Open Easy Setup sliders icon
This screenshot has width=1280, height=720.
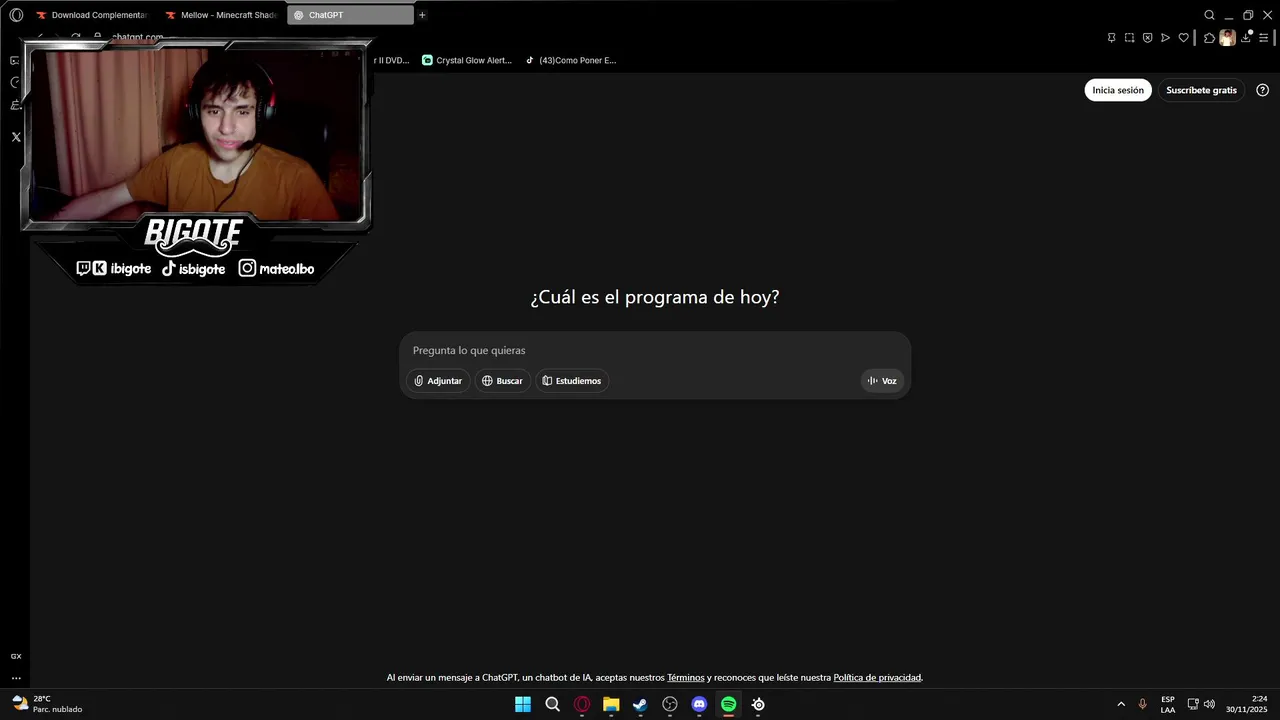(x=1263, y=38)
